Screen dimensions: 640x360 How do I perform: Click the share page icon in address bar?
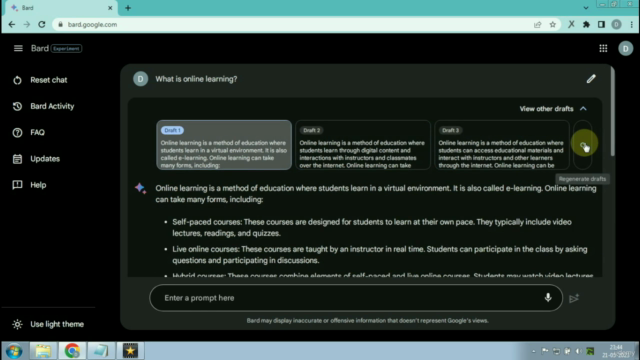point(538,24)
